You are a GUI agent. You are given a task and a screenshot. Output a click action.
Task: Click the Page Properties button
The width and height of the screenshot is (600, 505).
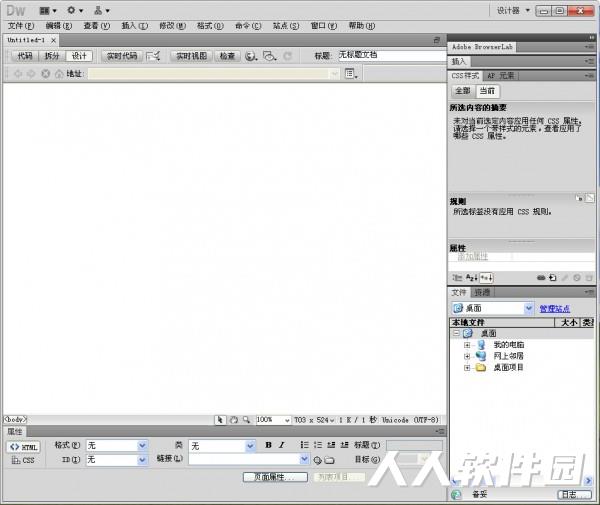coord(275,477)
